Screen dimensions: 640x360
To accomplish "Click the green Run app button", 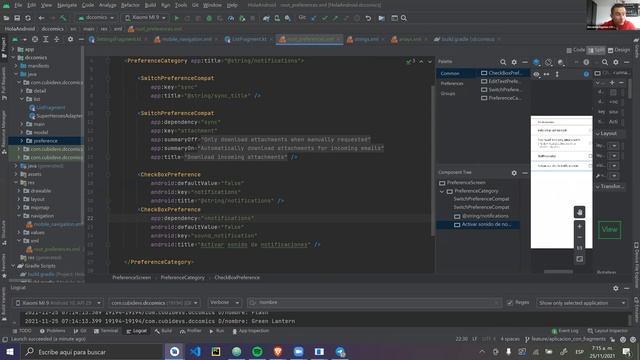I will pos(177,18).
